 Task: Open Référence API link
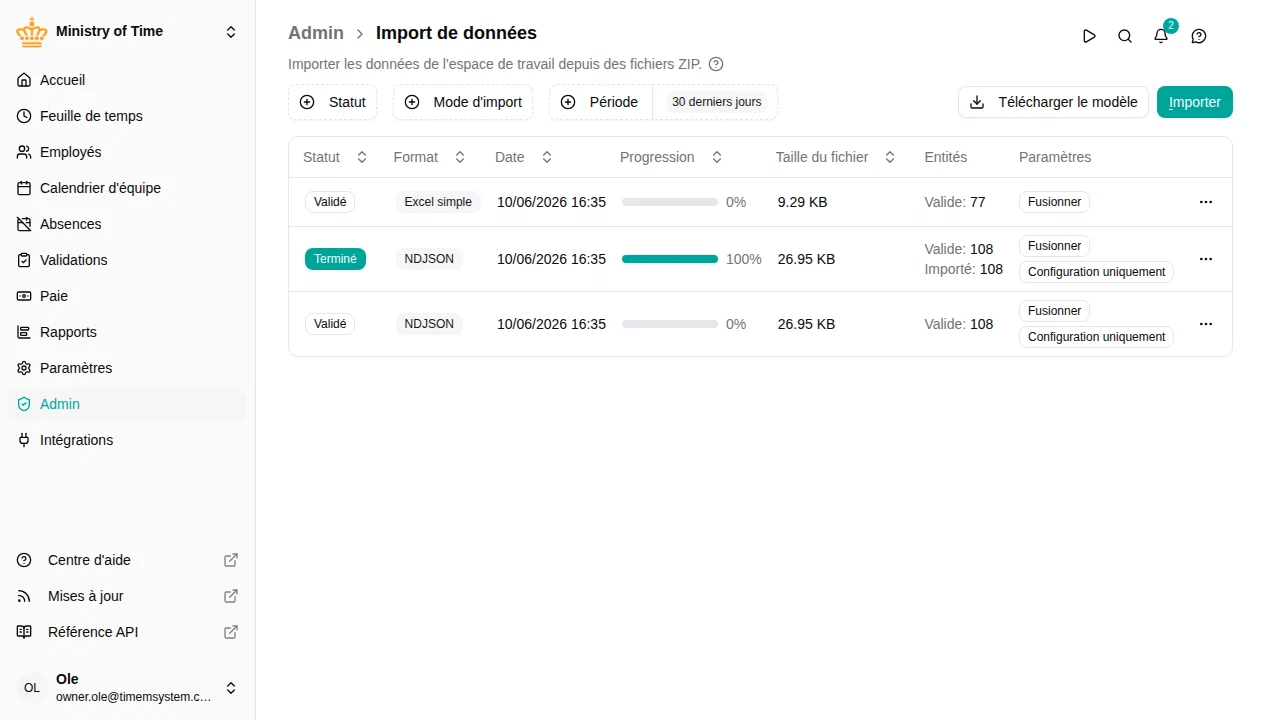(127, 632)
